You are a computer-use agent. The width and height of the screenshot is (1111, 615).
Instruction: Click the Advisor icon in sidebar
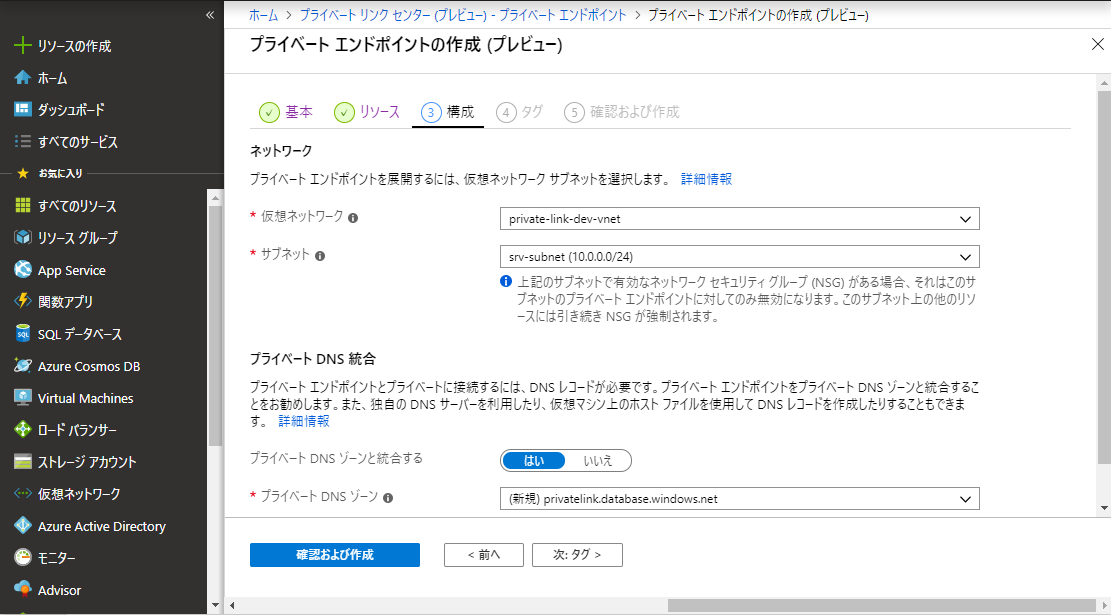(x=23, y=589)
